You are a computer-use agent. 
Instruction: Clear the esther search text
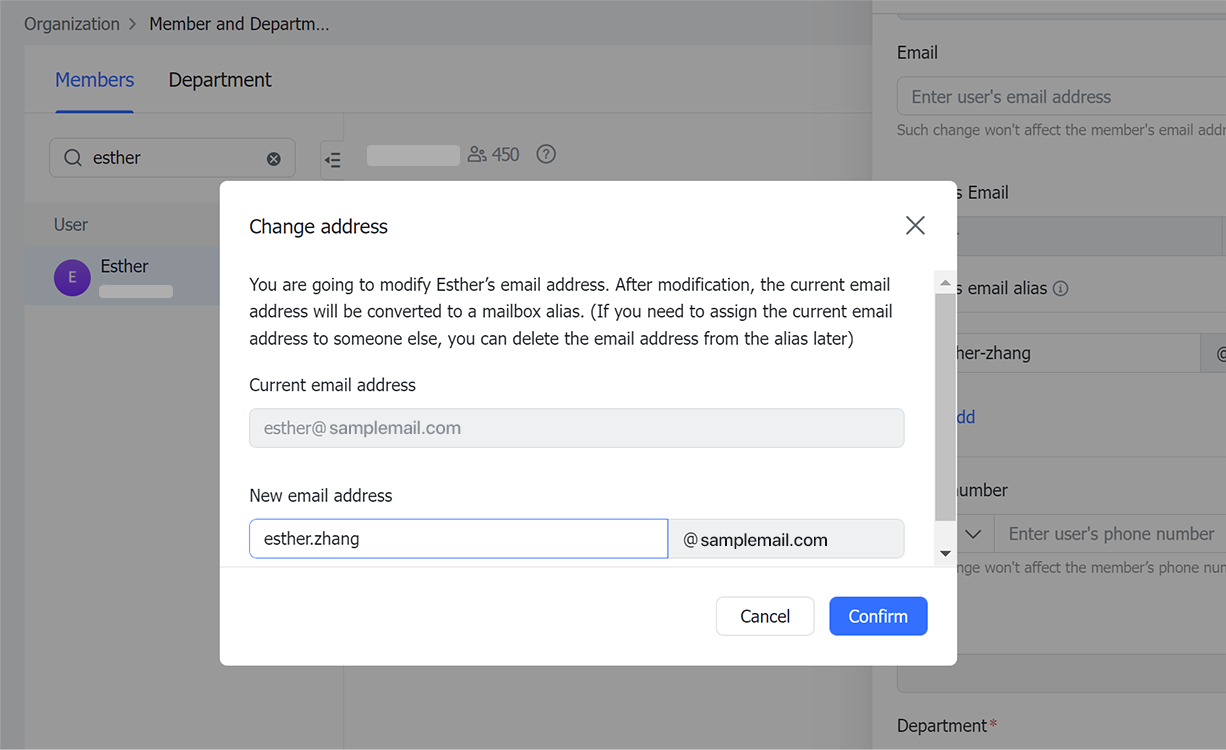pos(273,157)
